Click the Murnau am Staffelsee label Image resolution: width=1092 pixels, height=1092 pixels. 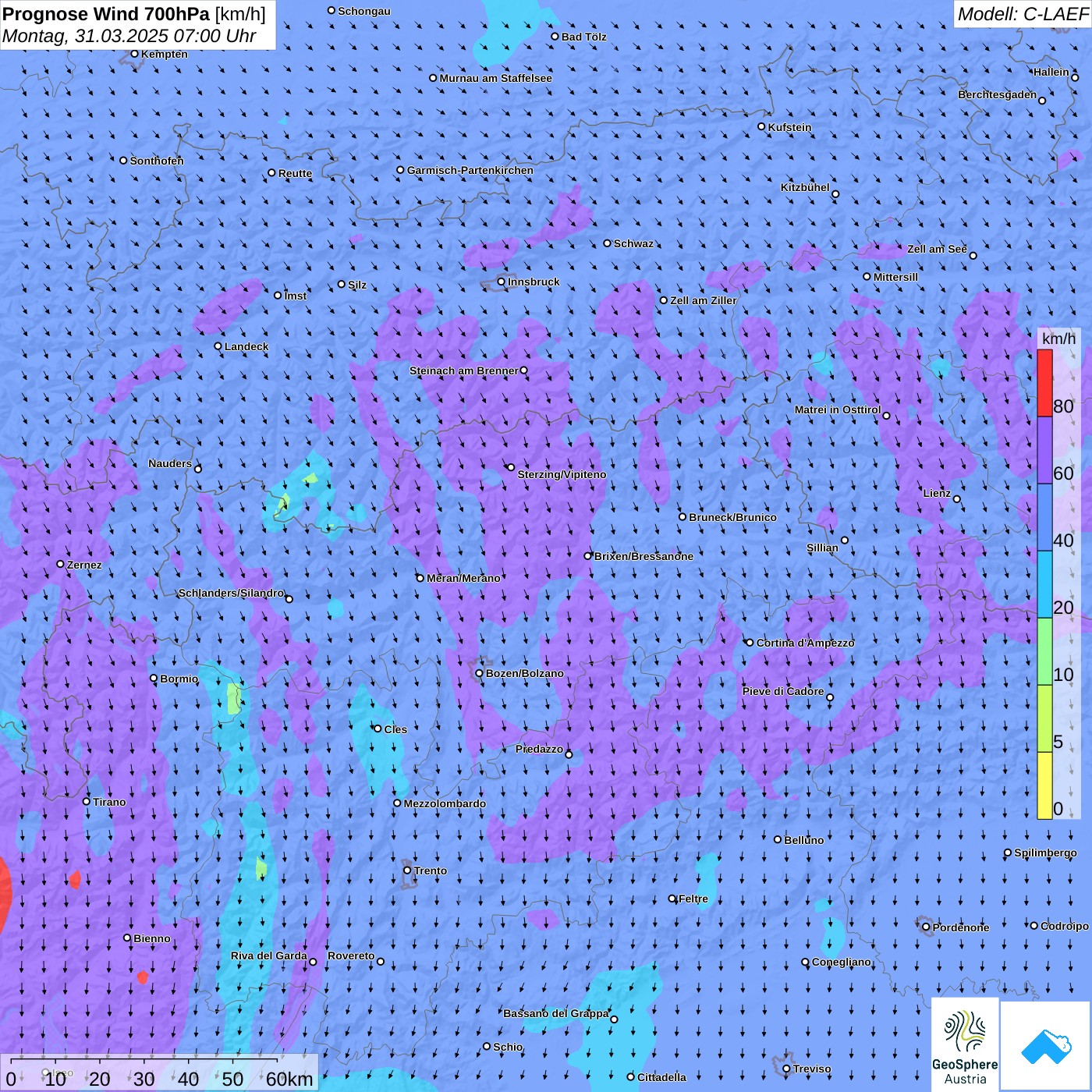pos(496,78)
